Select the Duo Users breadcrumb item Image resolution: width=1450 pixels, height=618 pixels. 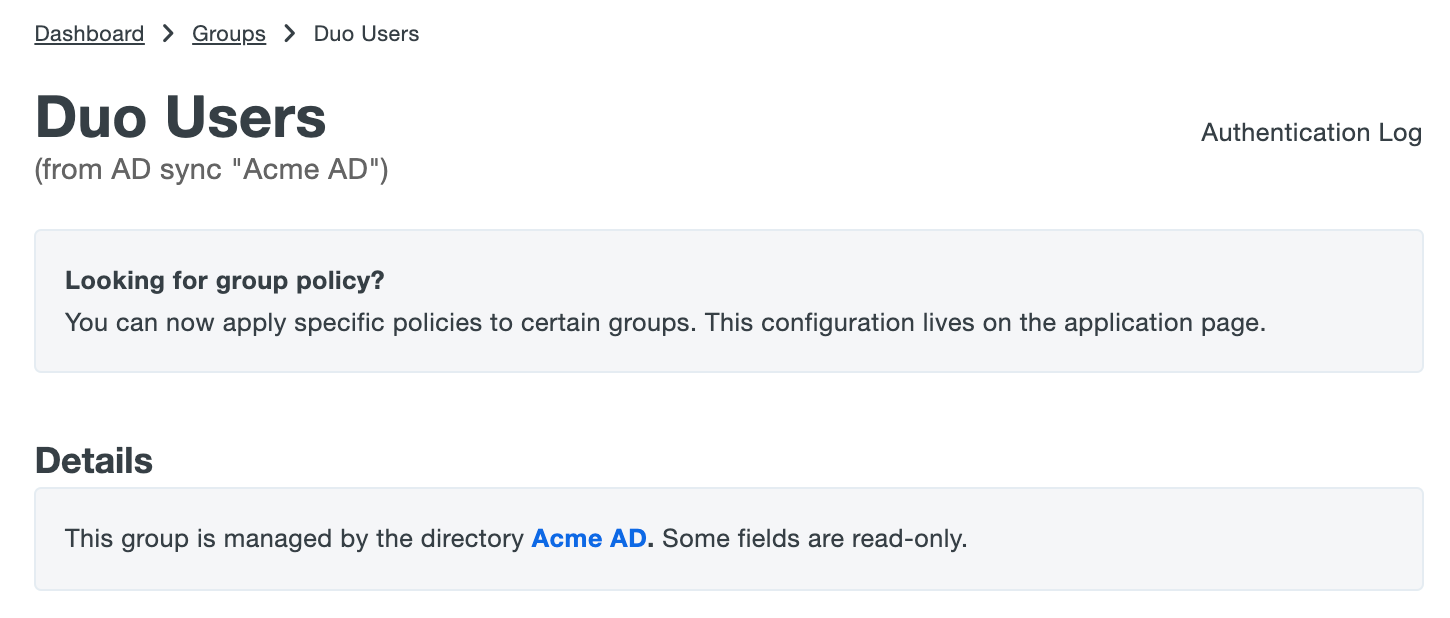(366, 33)
